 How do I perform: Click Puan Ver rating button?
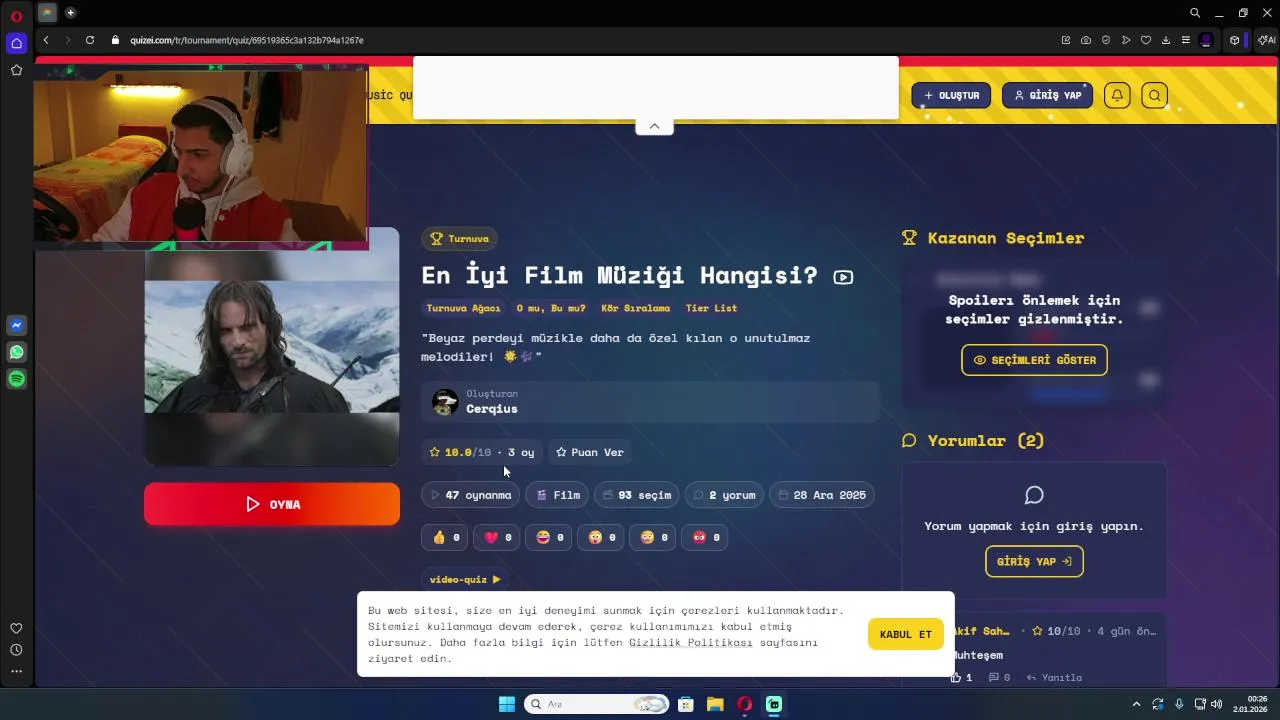[590, 452]
